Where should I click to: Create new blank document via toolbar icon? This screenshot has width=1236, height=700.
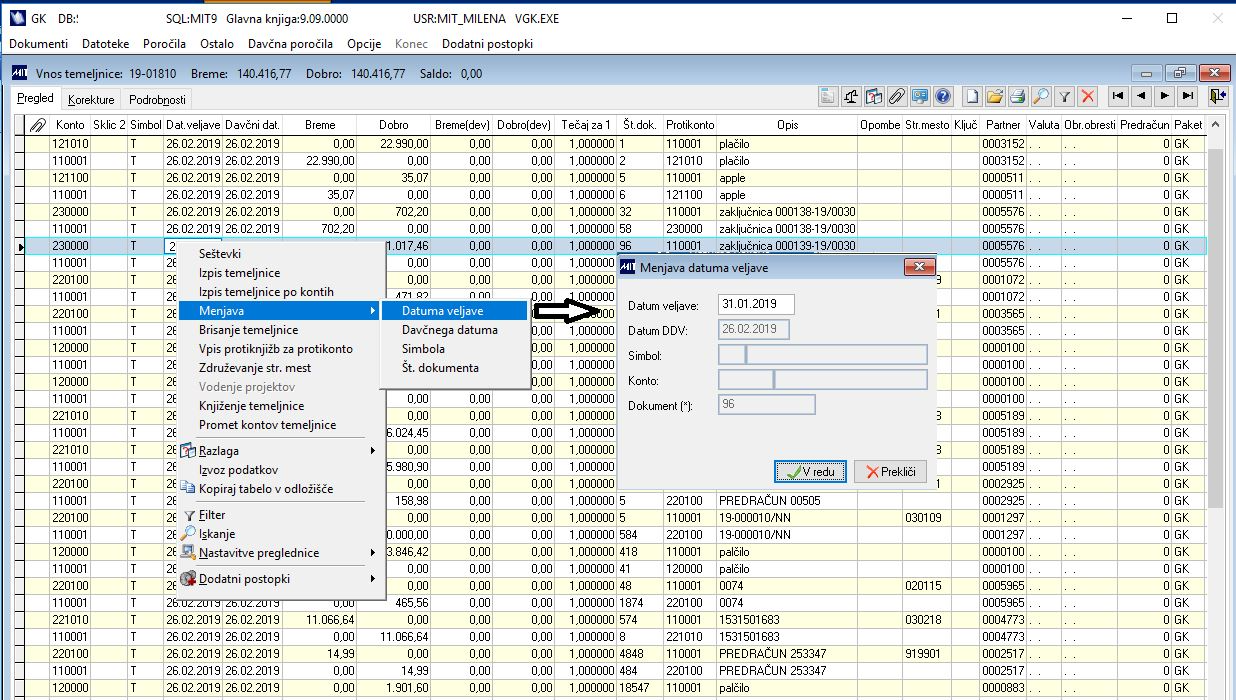pos(972,97)
